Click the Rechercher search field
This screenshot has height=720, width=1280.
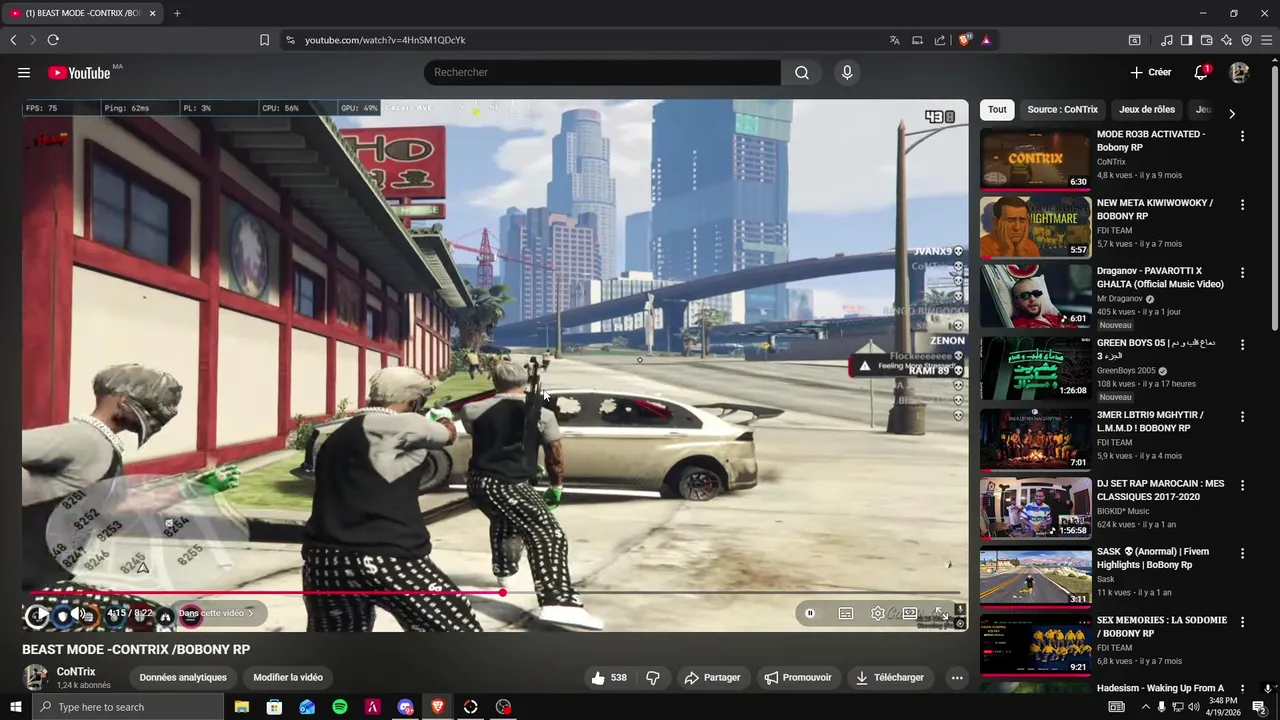point(602,72)
